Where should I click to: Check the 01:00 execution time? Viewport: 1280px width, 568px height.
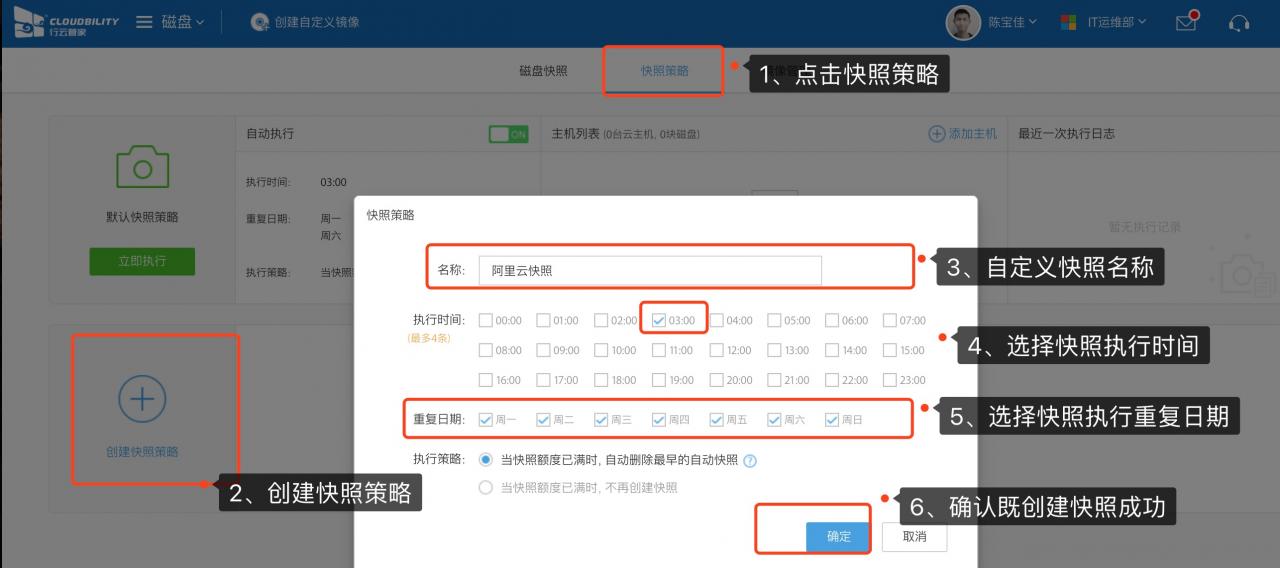(543, 321)
